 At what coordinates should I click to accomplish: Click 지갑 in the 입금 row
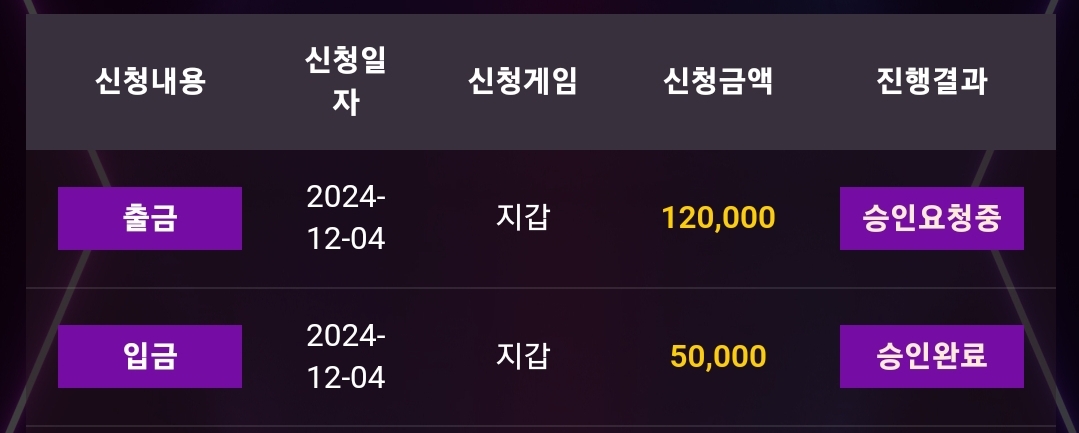(522, 356)
